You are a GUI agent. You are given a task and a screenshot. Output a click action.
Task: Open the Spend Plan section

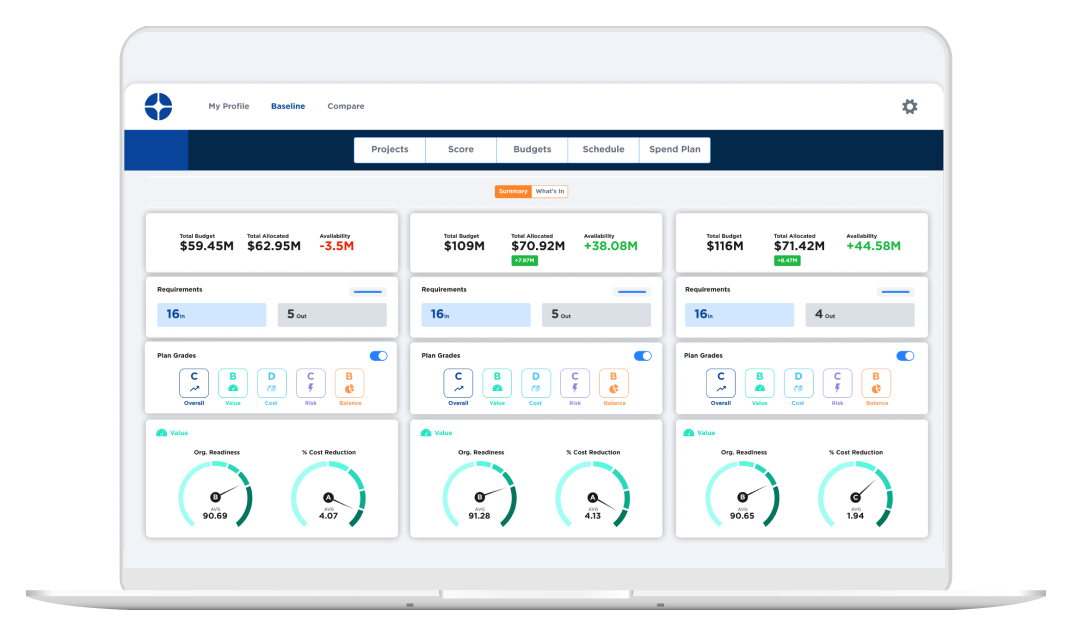point(675,149)
